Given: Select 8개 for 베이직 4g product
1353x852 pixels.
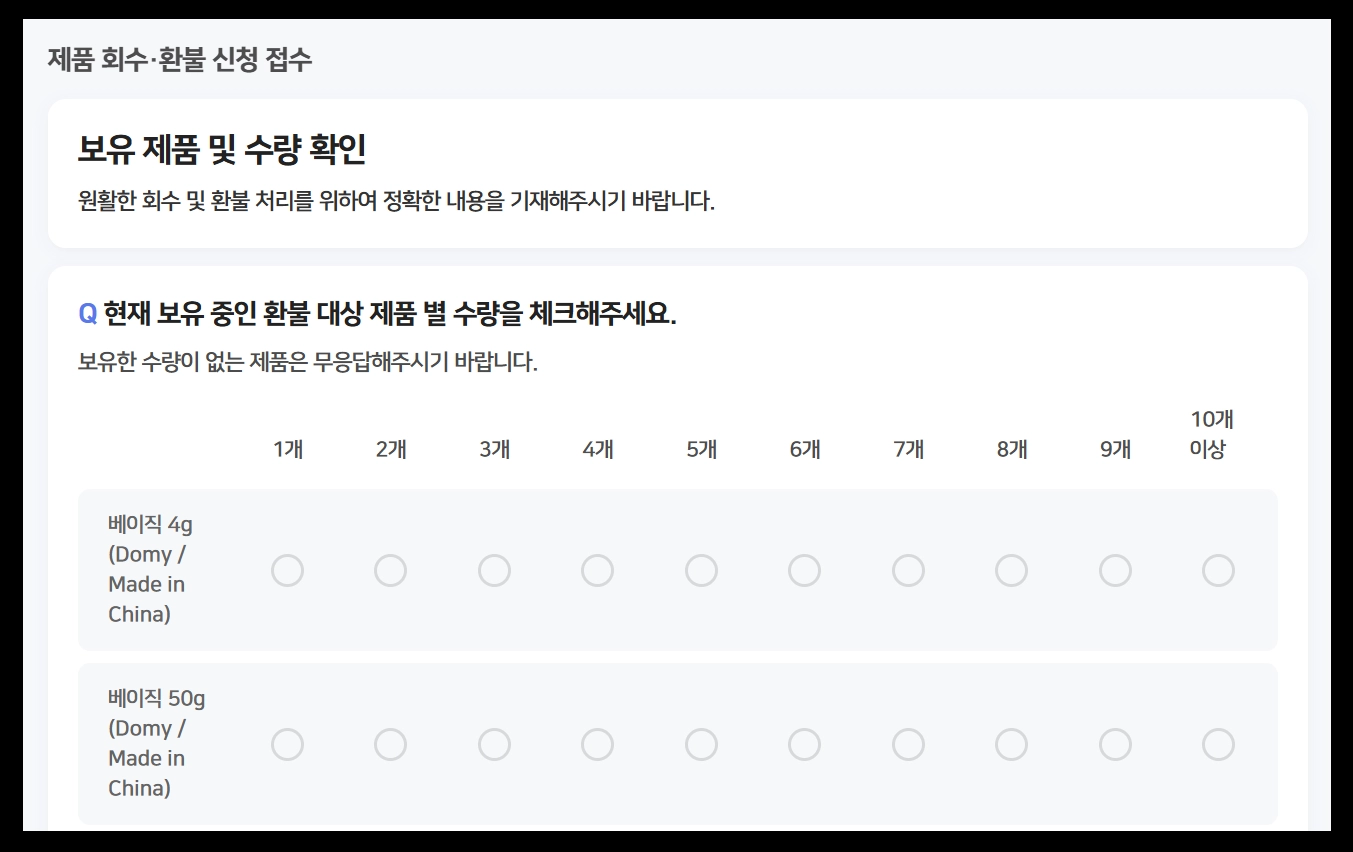Looking at the screenshot, I should coord(1011,570).
